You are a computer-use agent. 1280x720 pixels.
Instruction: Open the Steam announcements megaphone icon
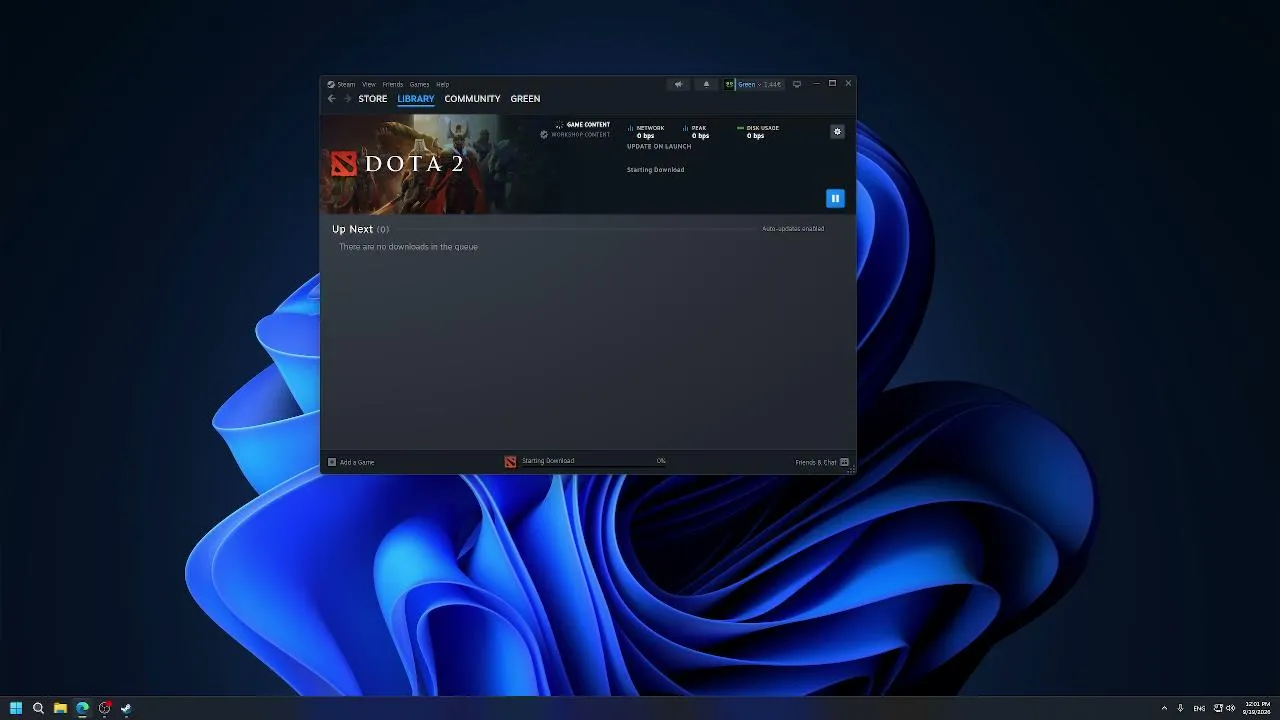click(678, 84)
